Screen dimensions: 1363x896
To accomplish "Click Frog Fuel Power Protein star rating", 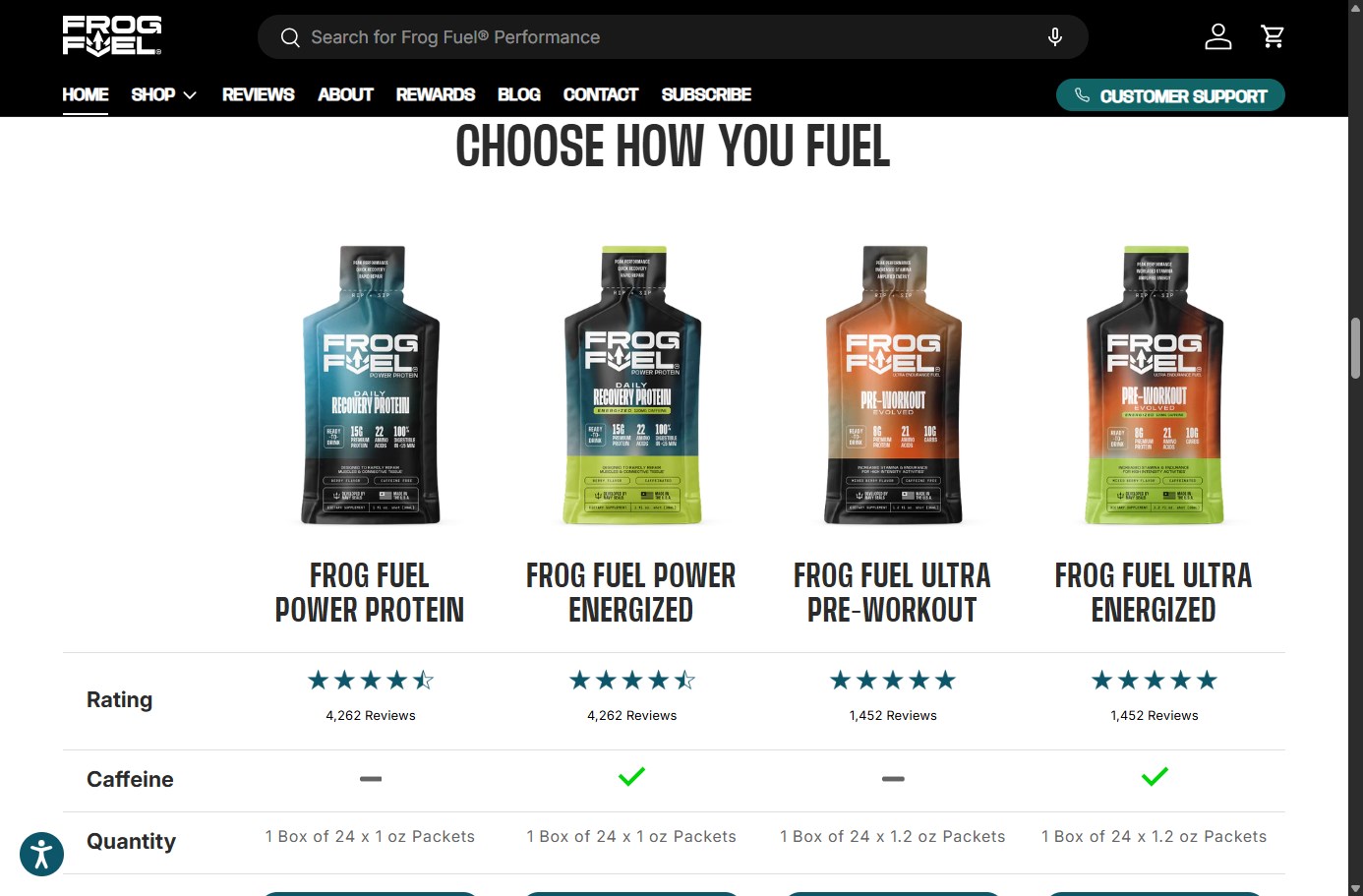I will point(370,681).
